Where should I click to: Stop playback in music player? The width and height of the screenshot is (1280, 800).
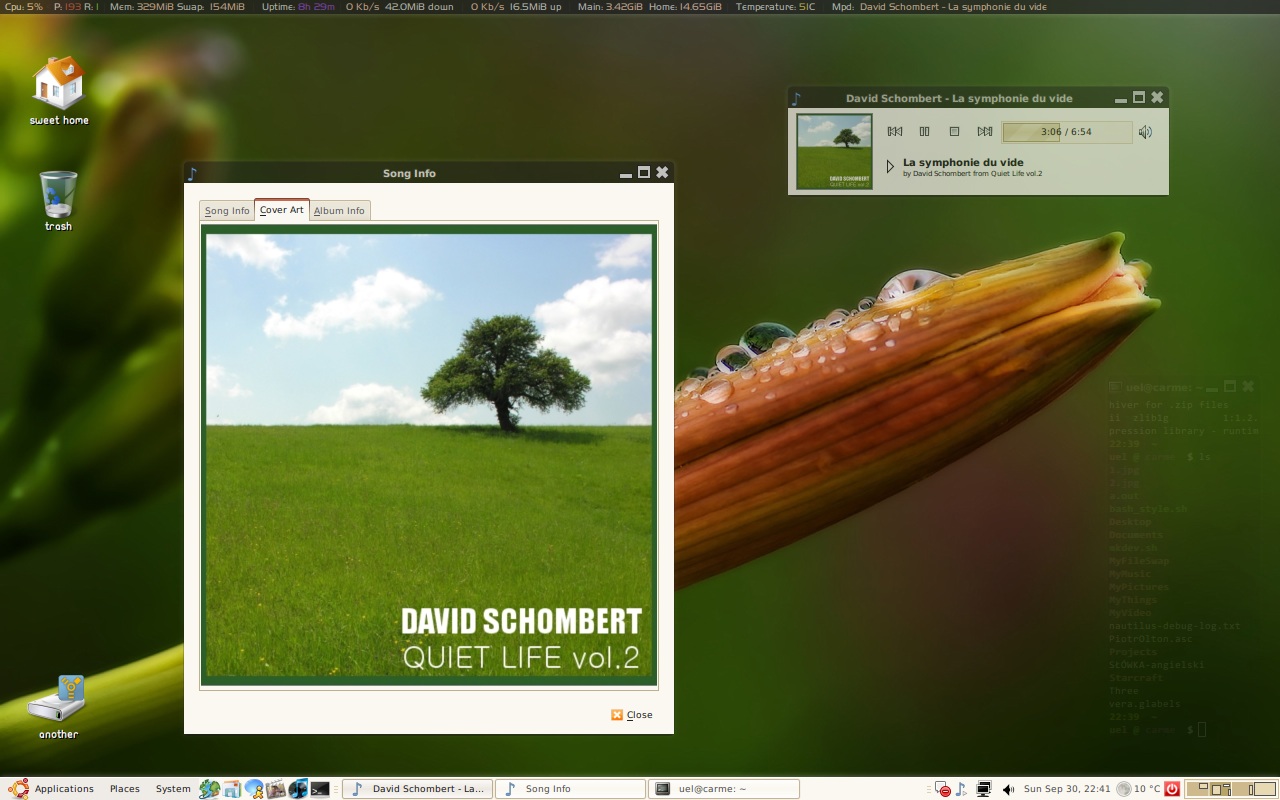[x=954, y=132]
